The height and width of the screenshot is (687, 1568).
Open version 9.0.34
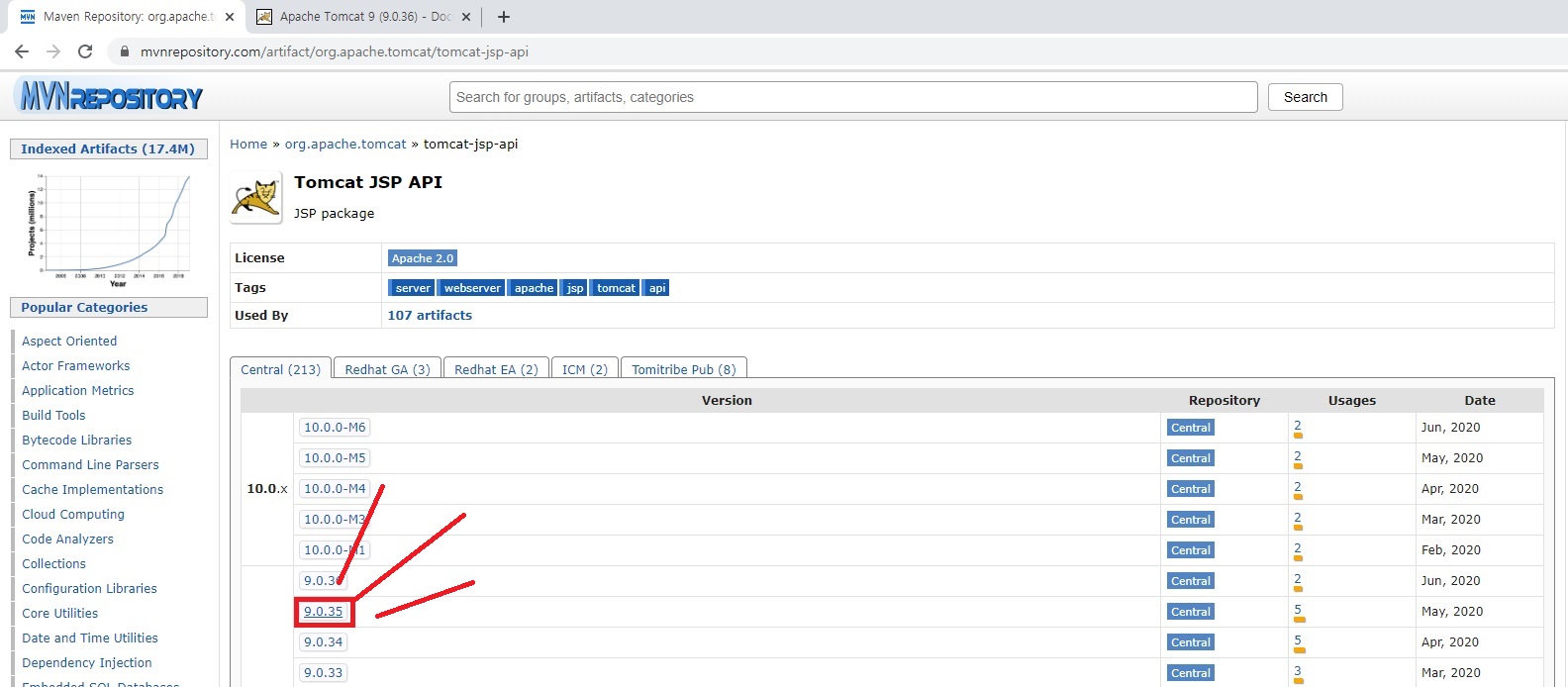[x=324, y=642]
